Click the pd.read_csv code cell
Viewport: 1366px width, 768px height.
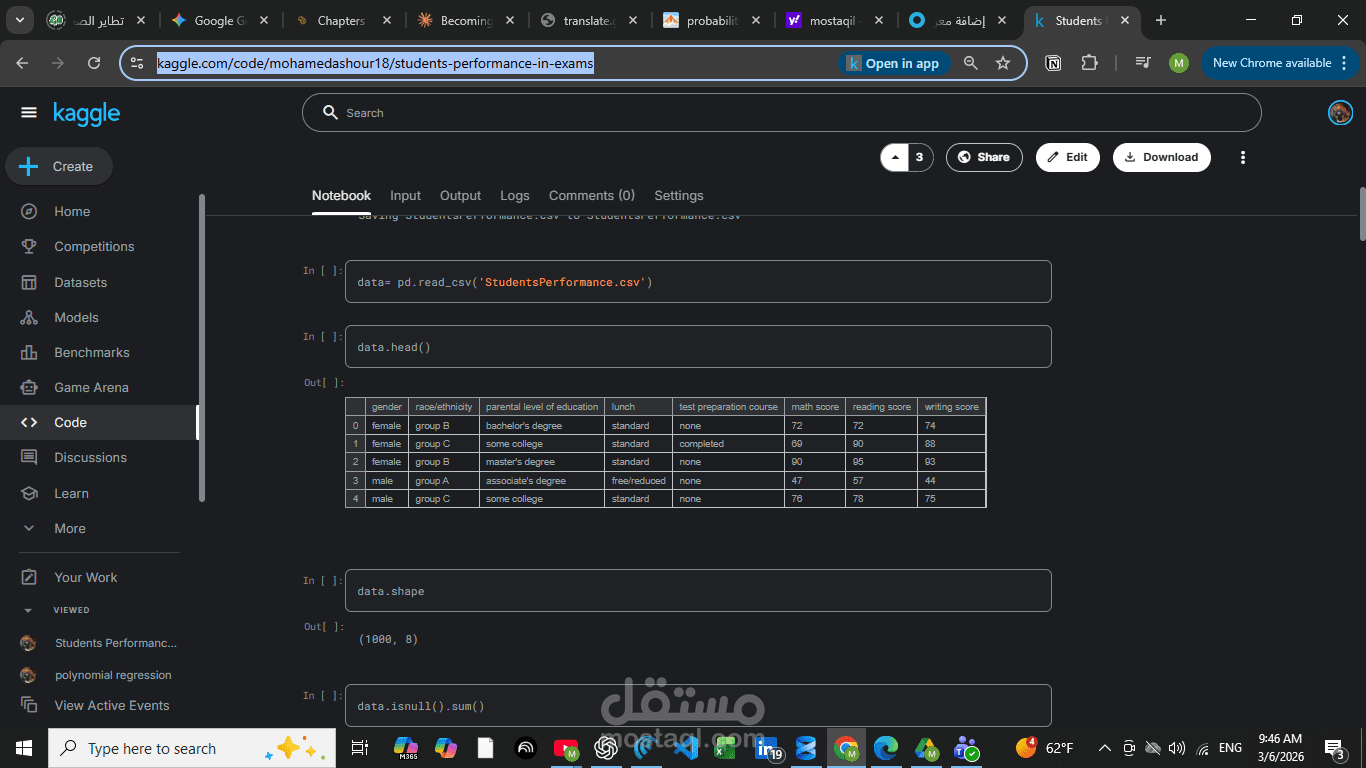(698, 282)
